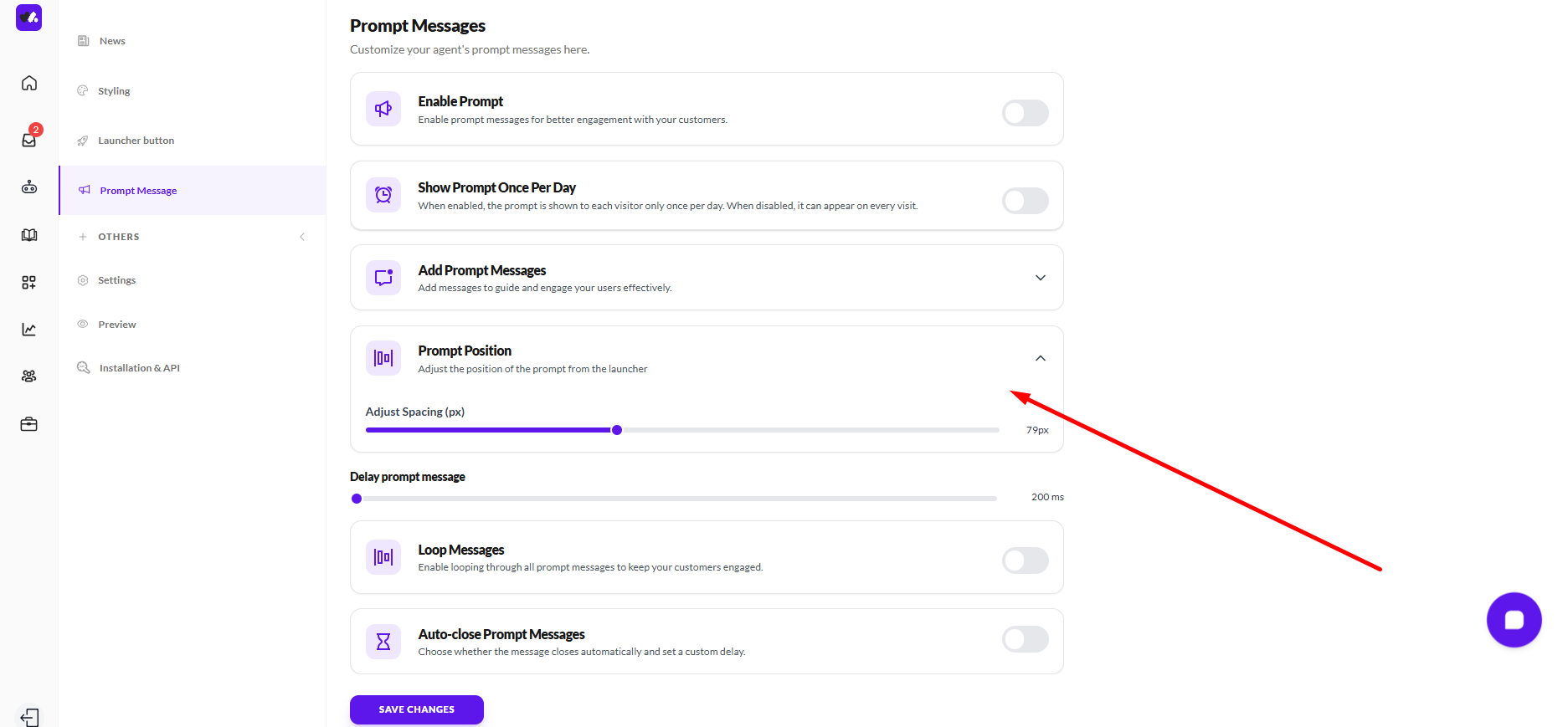Toggle Show Prompt Once Per Day

tap(1025, 201)
